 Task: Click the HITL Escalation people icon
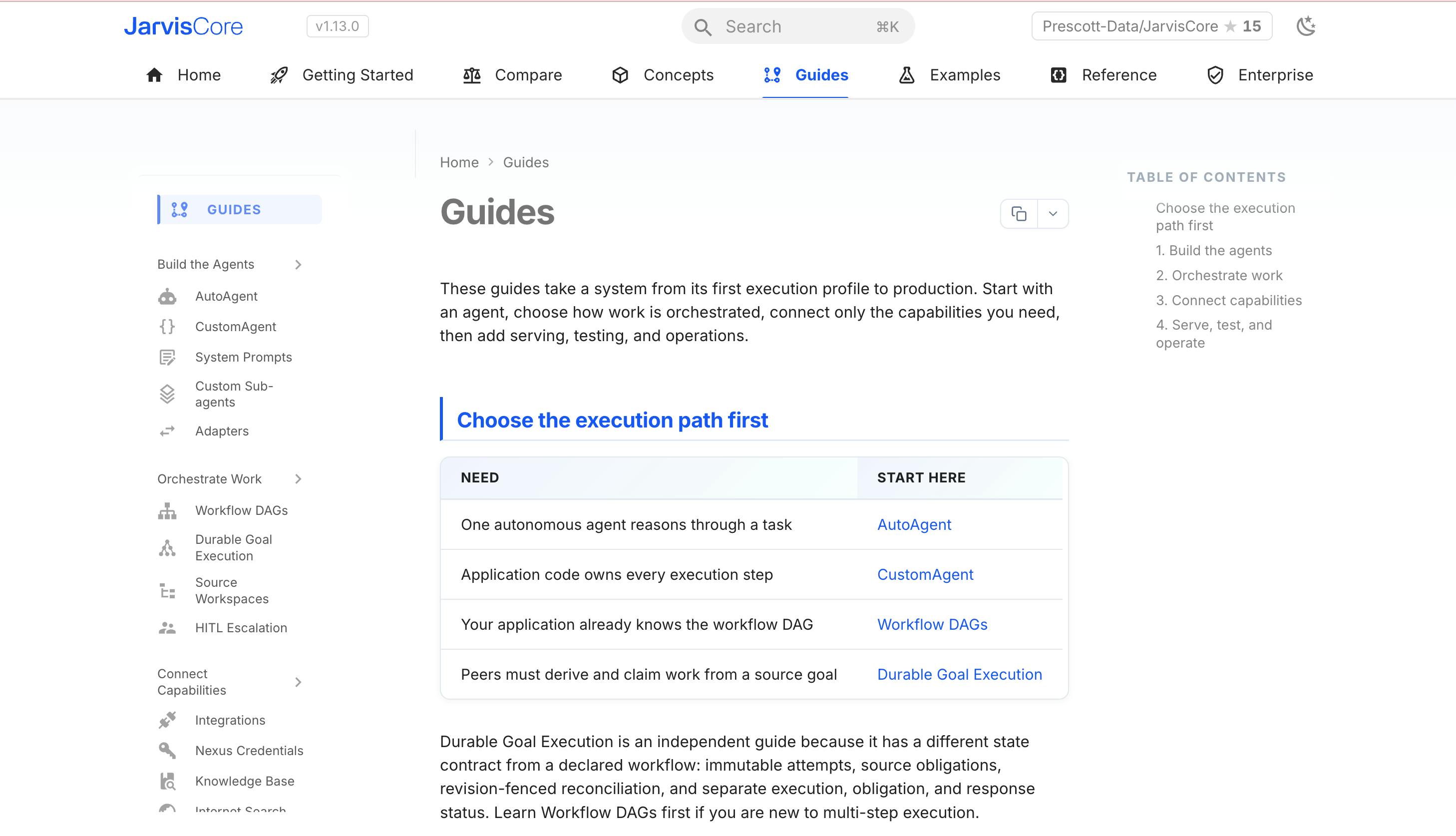pos(167,628)
